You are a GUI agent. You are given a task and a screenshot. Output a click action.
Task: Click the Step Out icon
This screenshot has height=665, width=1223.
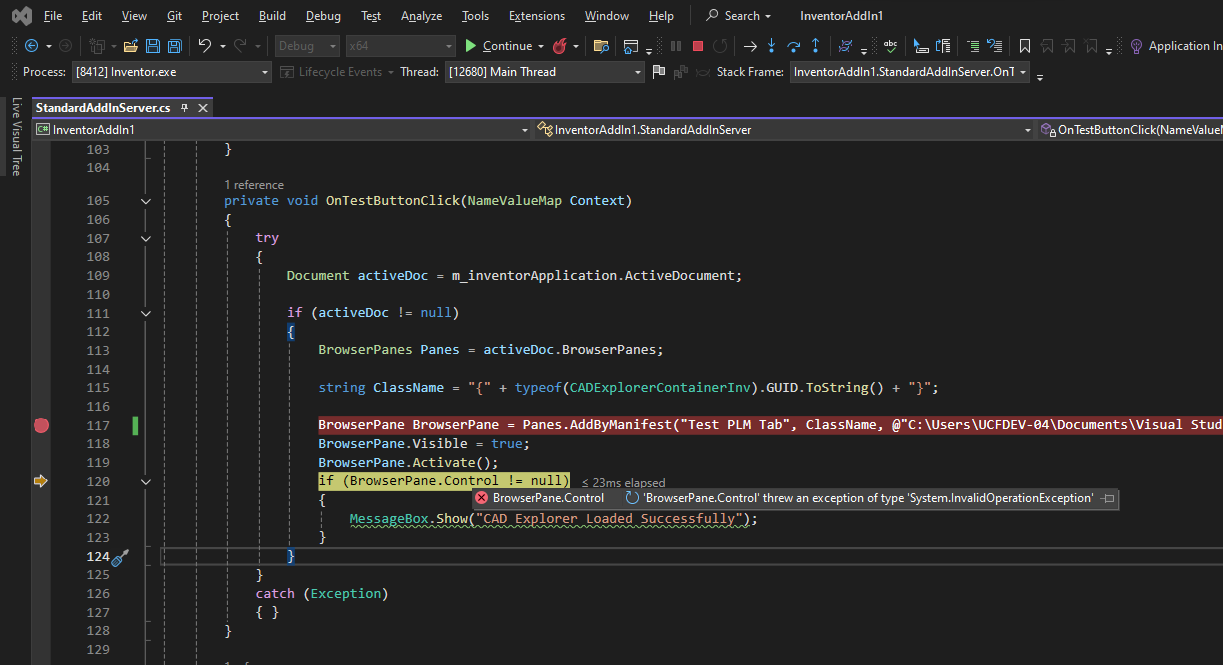(815, 45)
